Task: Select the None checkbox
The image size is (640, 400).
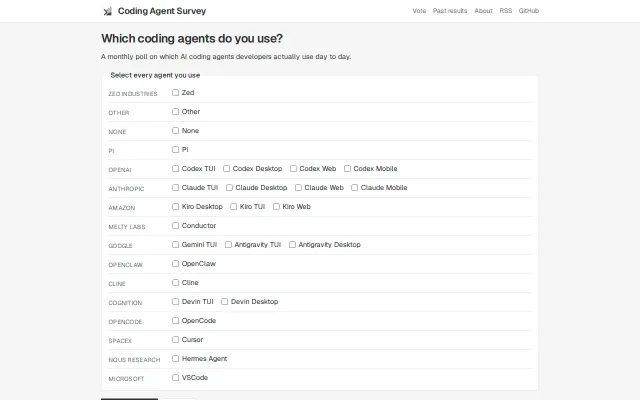Action: [176, 131]
